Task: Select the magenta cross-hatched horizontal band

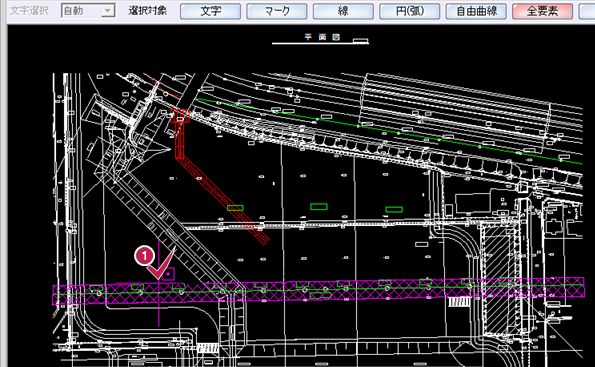Action: click(318, 291)
